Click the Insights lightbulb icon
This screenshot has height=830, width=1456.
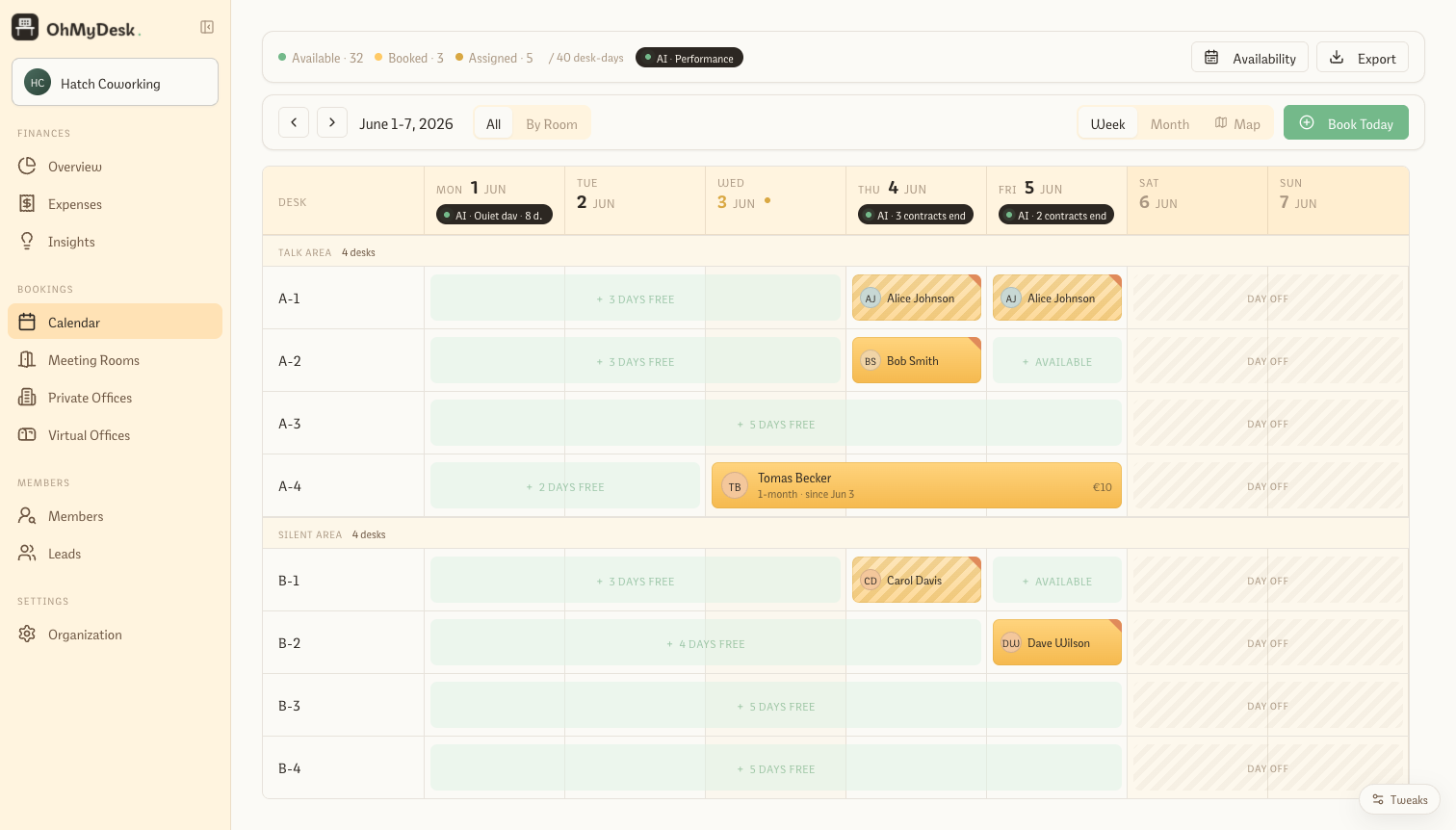(x=27, y=241)
